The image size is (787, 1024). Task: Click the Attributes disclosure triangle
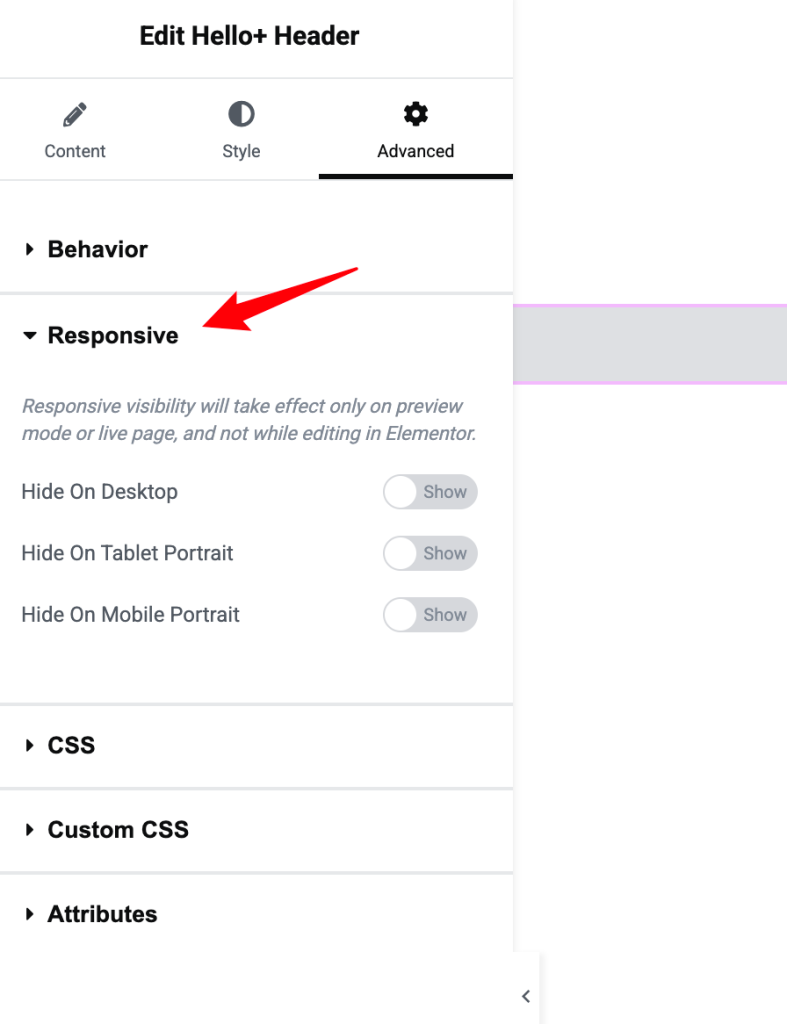[29, 914]
